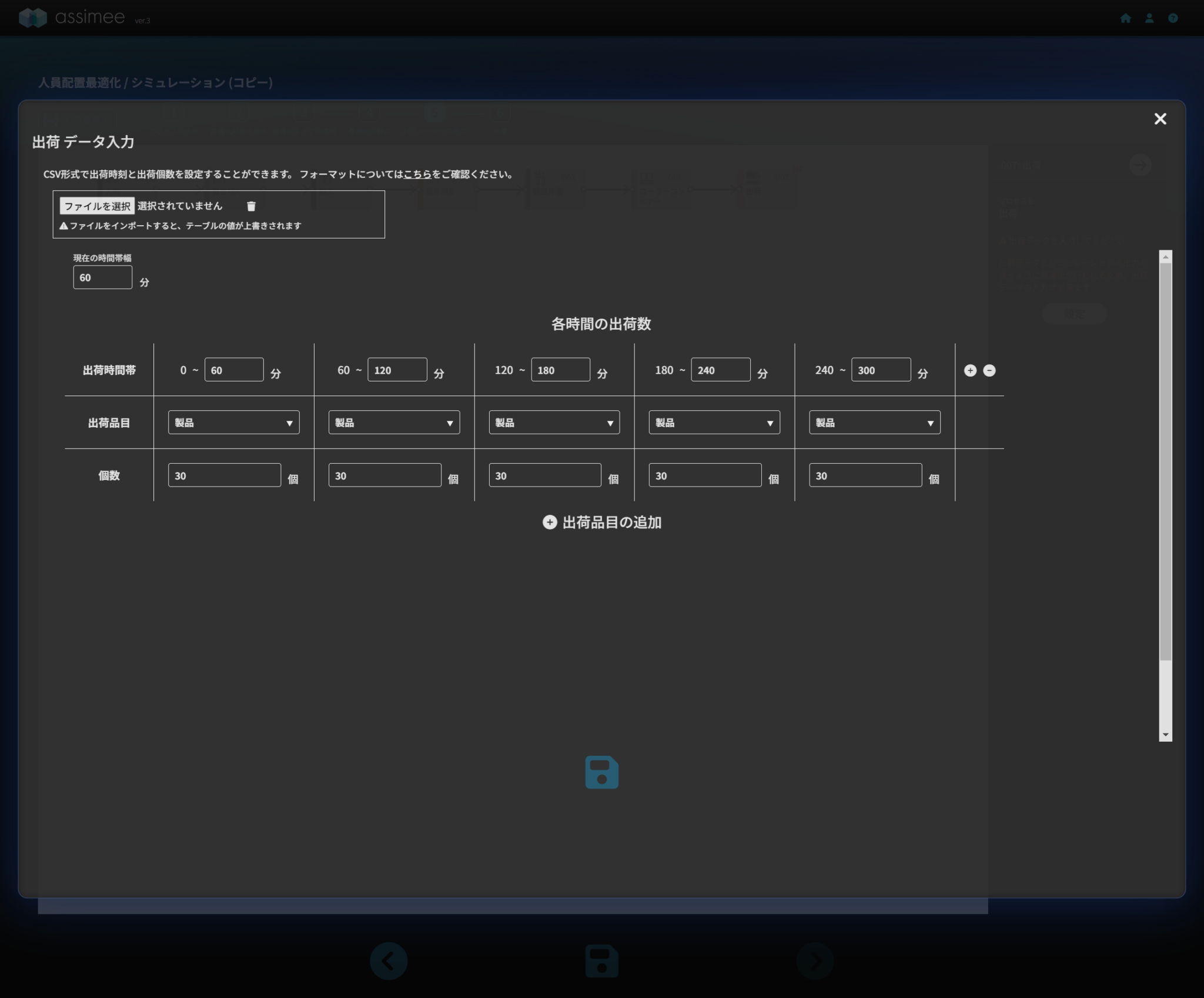The image size is (1204, 998).
Task: Click the end-time field showing 300
Action: [x=880, y=370]
